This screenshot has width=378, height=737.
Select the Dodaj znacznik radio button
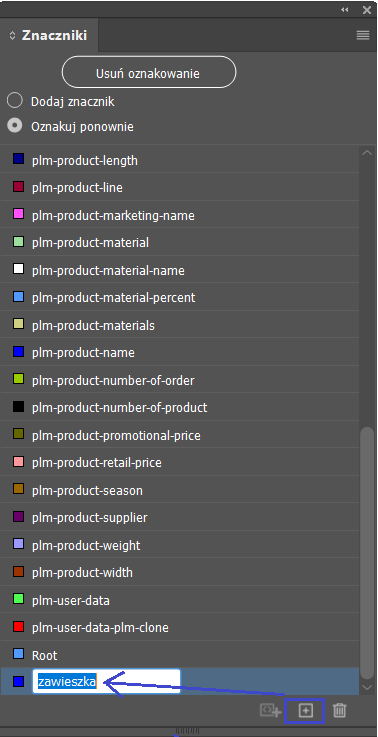(x=15, y=101)
